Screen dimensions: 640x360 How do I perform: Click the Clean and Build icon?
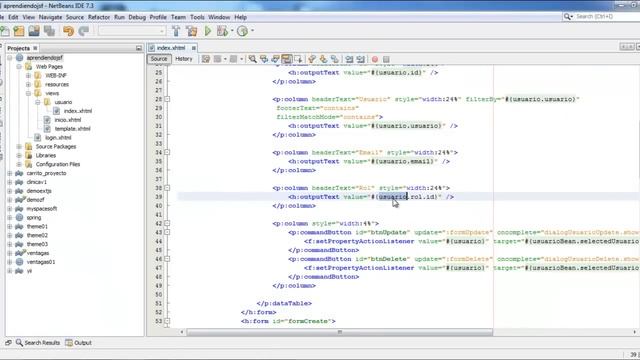(191, 31)
